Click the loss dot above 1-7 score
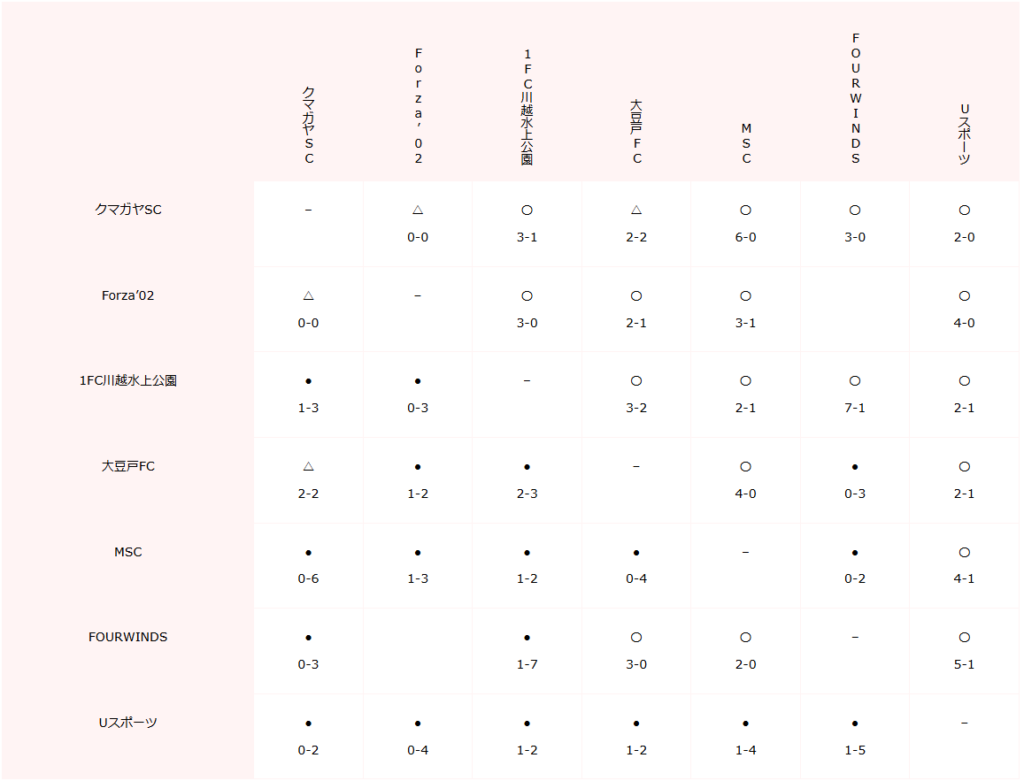The height and width of the screenshot is (781, 1024). tap(527, 637)
